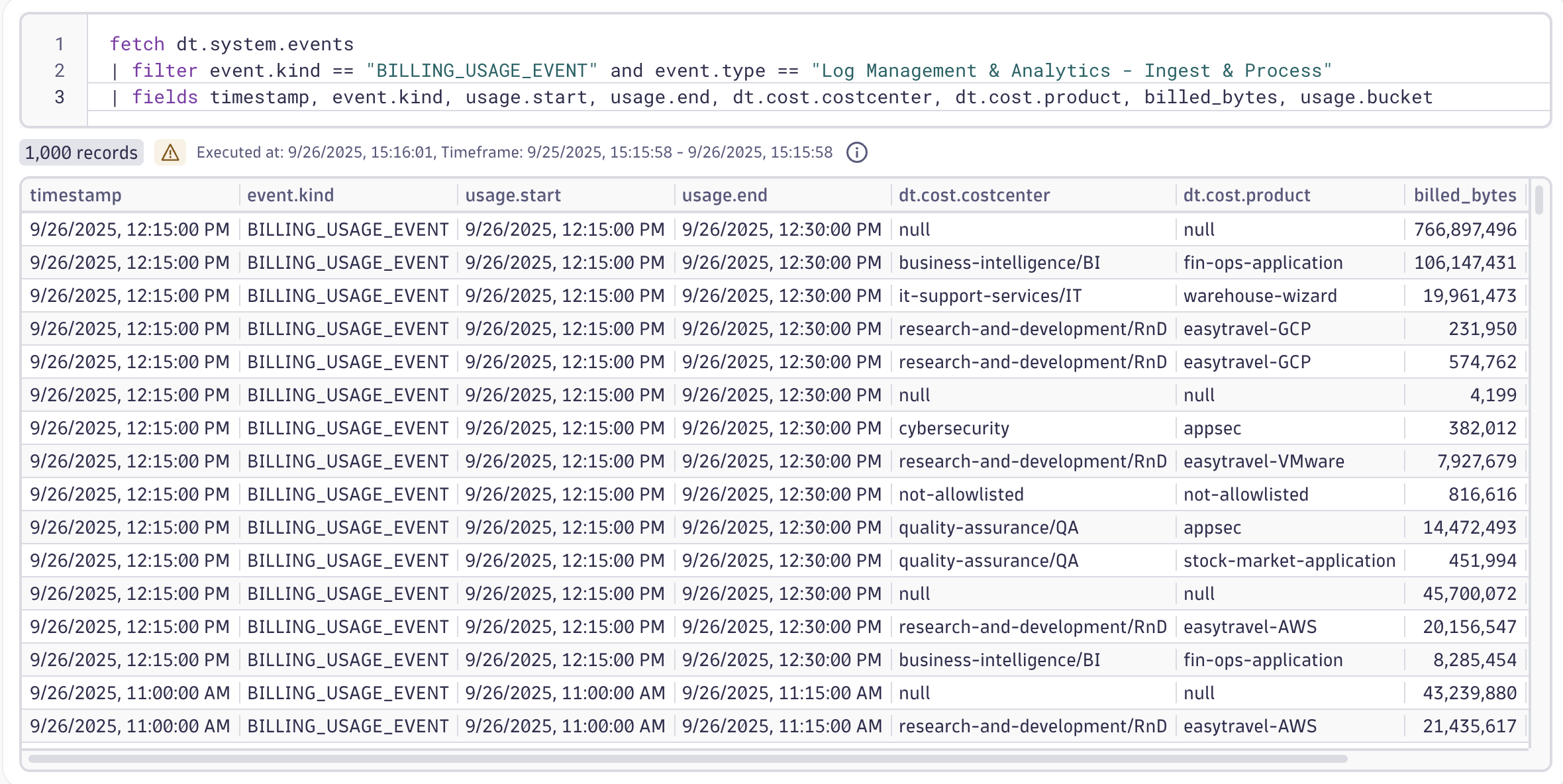Click the usage.start column header

tap(513, 195)
